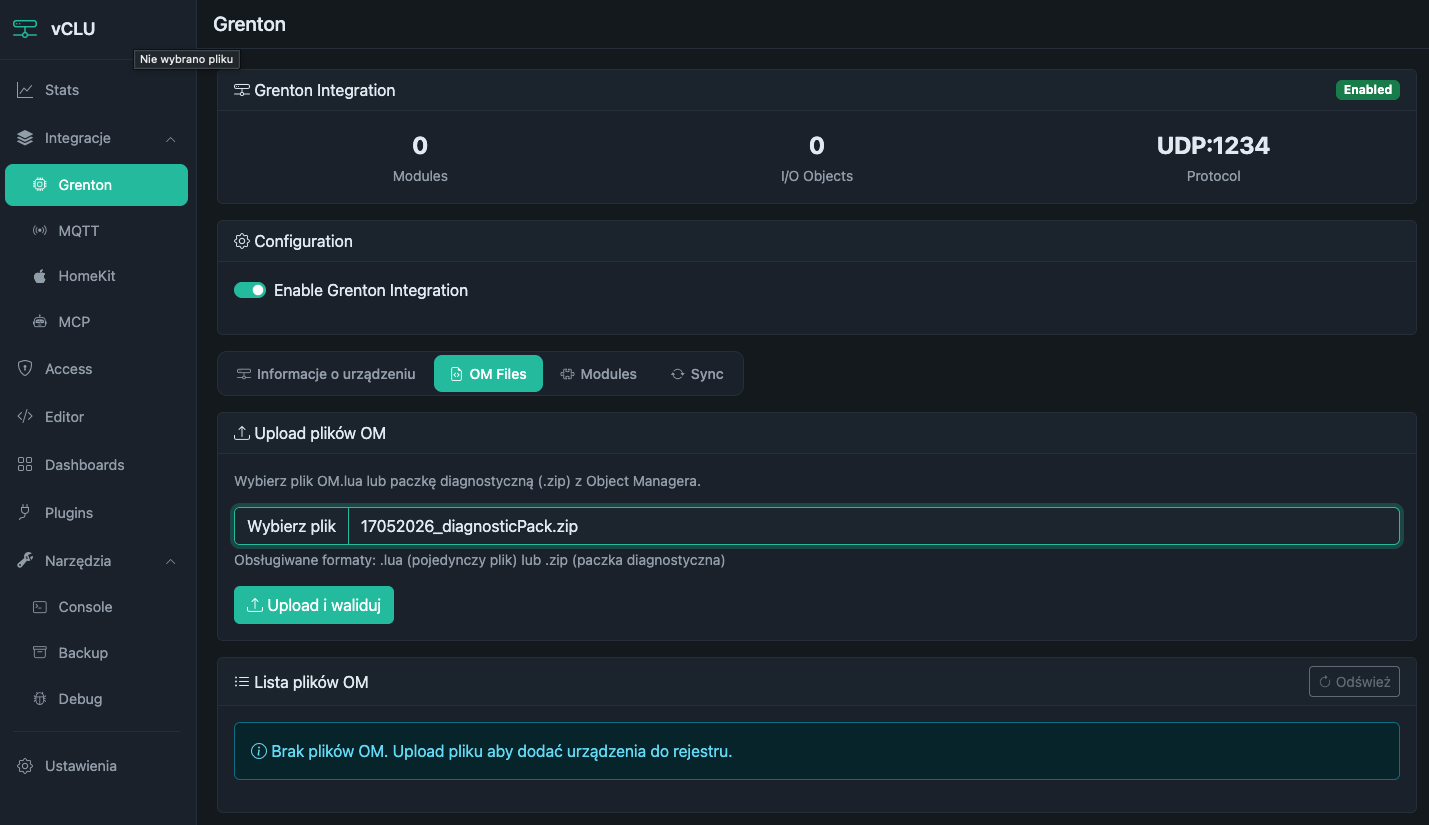This screenshot has height=825, width=1429.
Task: Click the Stats chart icon
Action: click(25, 90)
